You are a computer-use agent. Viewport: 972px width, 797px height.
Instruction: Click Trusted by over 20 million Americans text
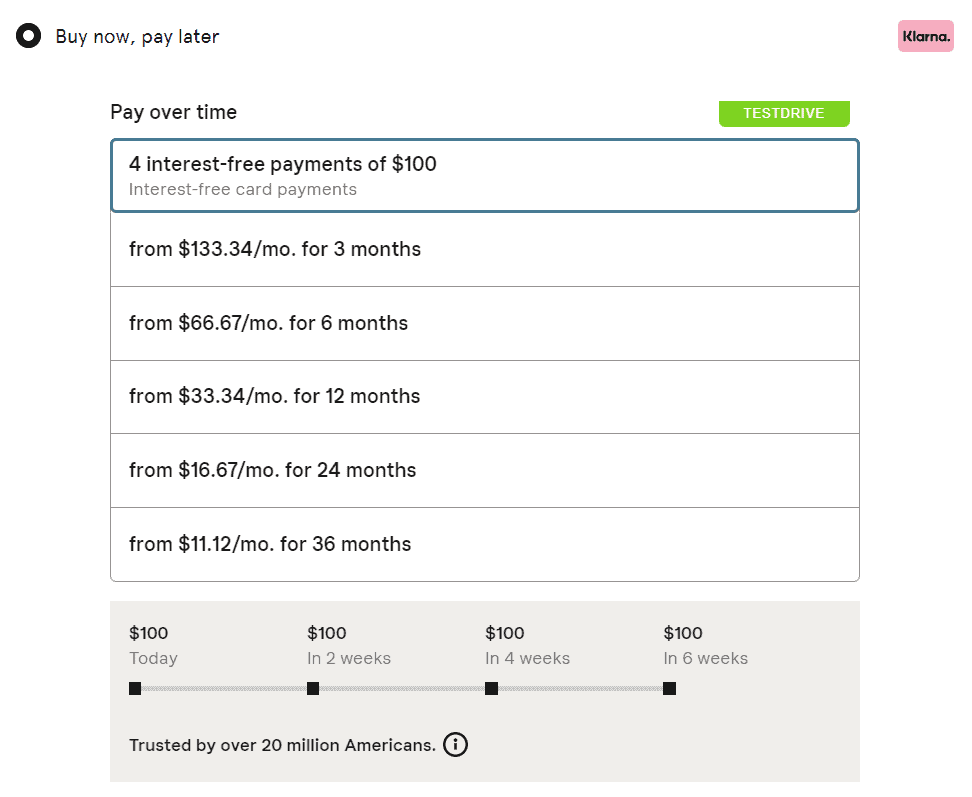pos(282,745)
